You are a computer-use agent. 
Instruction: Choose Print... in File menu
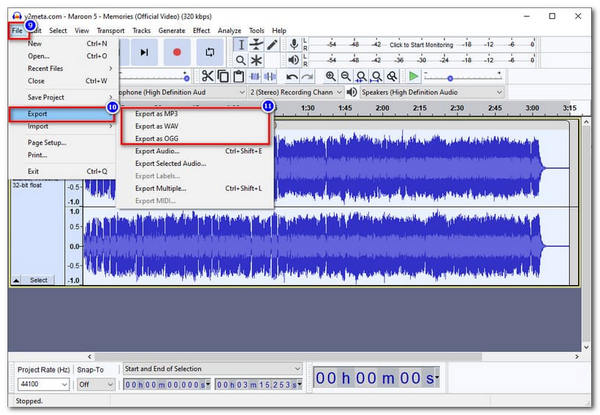62,155
